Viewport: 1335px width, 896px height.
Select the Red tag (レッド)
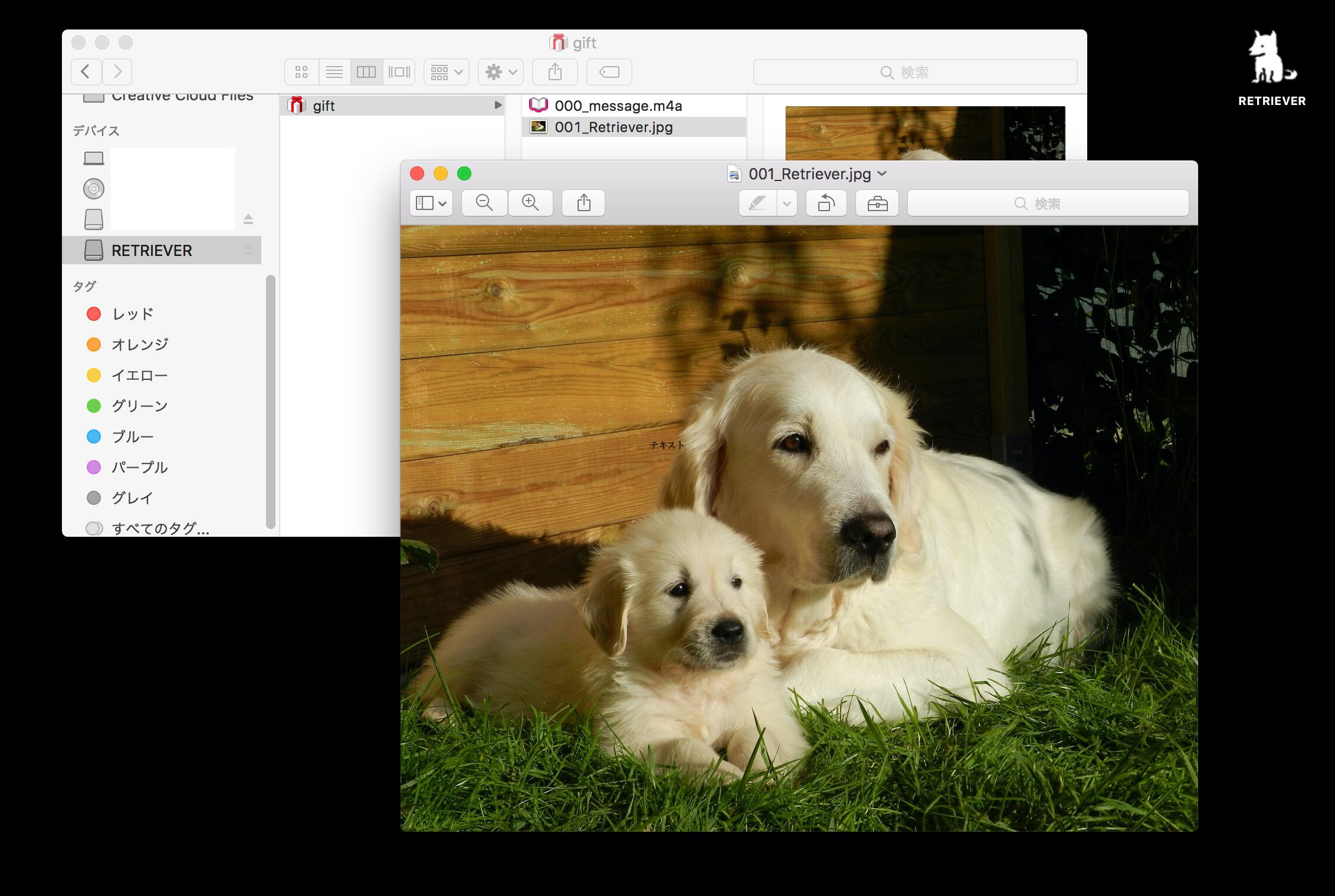click(121, 314)
